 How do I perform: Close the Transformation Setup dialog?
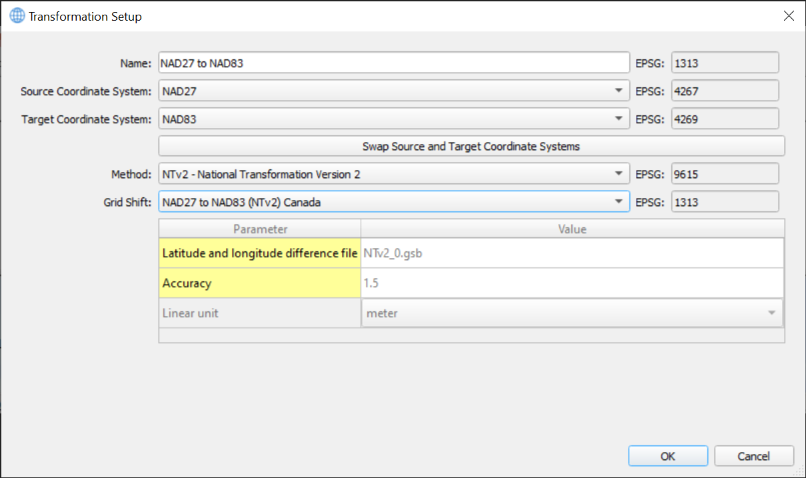[x=789, y=16]
